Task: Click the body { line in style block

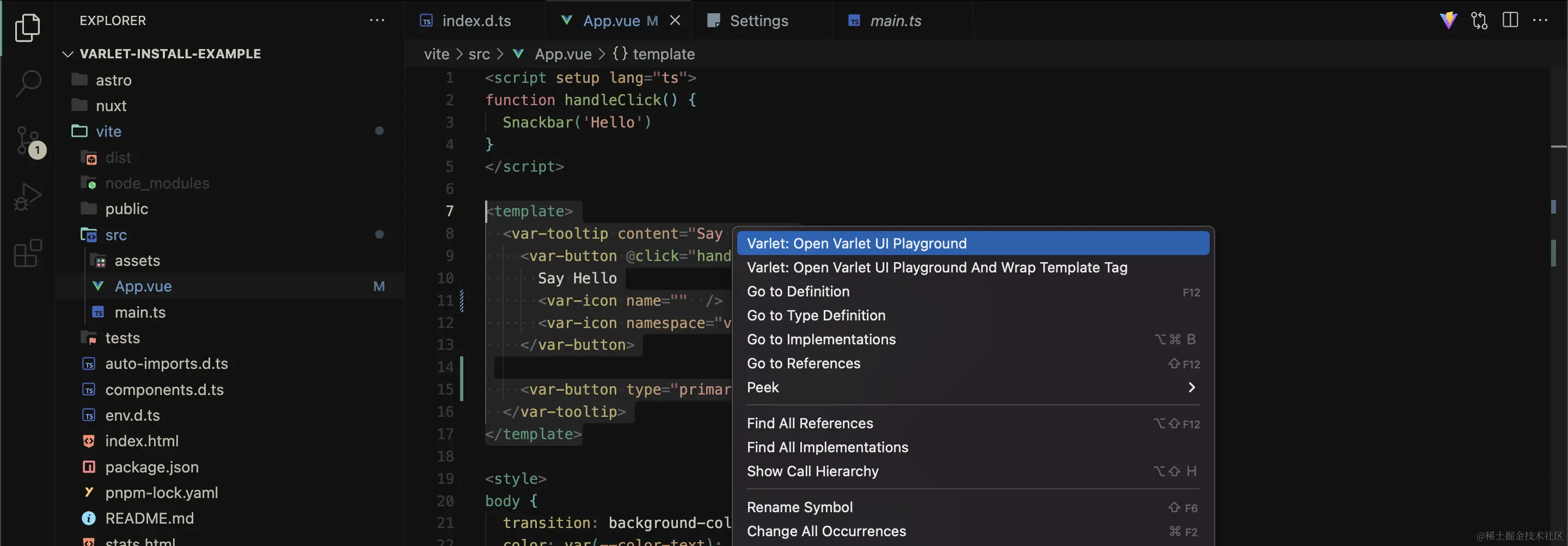Action: point(511,501)
